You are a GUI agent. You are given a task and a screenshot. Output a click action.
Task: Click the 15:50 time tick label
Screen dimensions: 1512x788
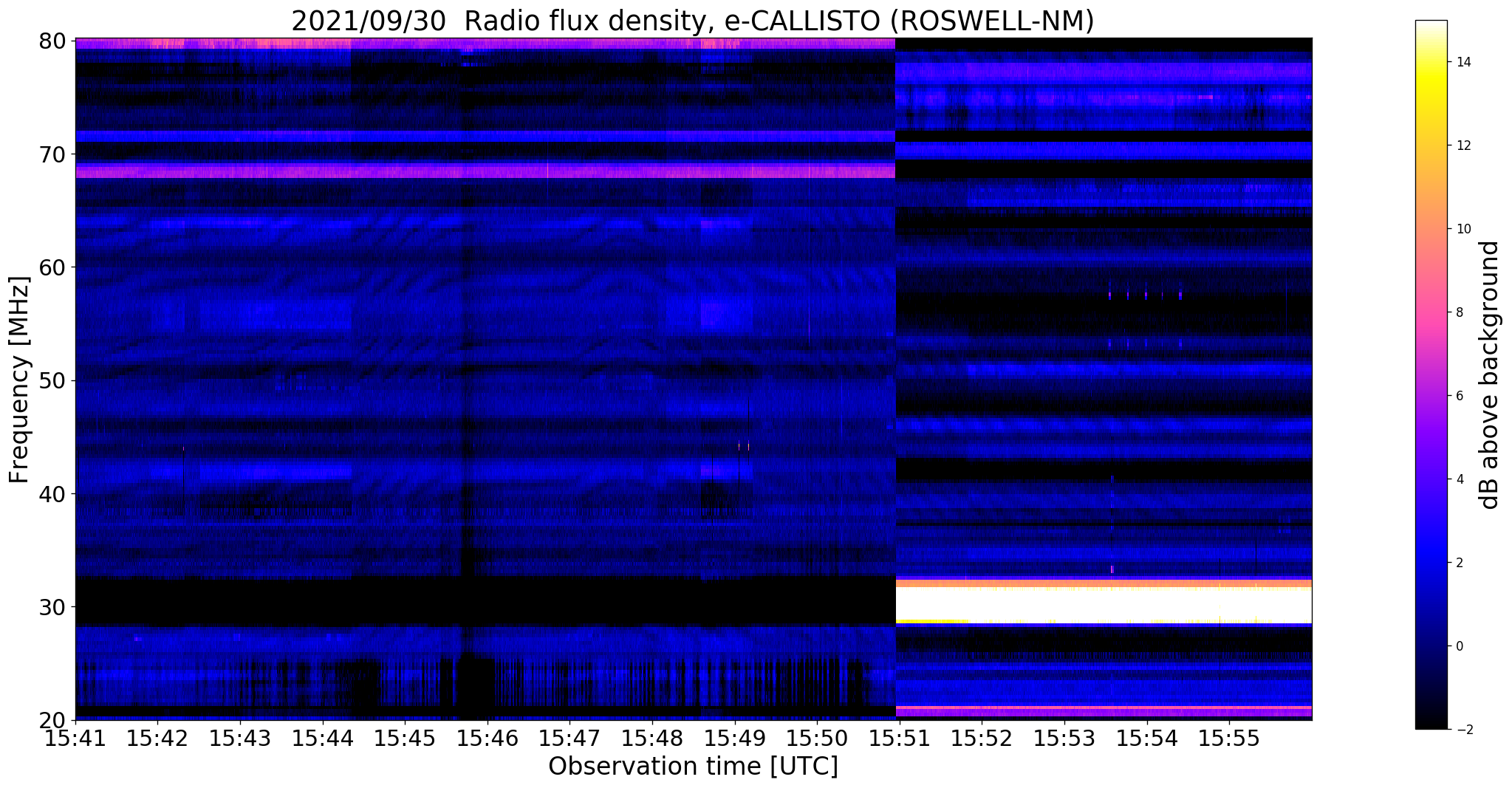pyautogui.click(x=817, y=739)
